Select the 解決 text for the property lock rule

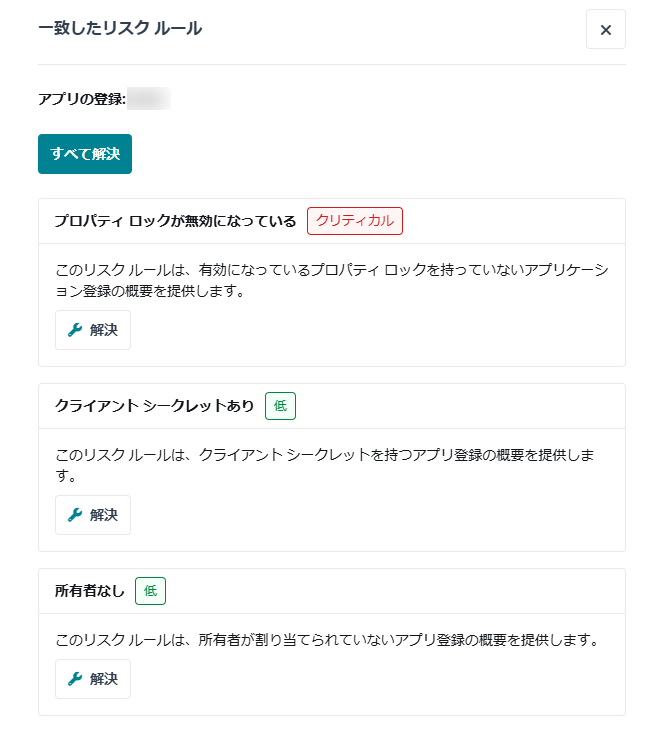coord(104,330)
